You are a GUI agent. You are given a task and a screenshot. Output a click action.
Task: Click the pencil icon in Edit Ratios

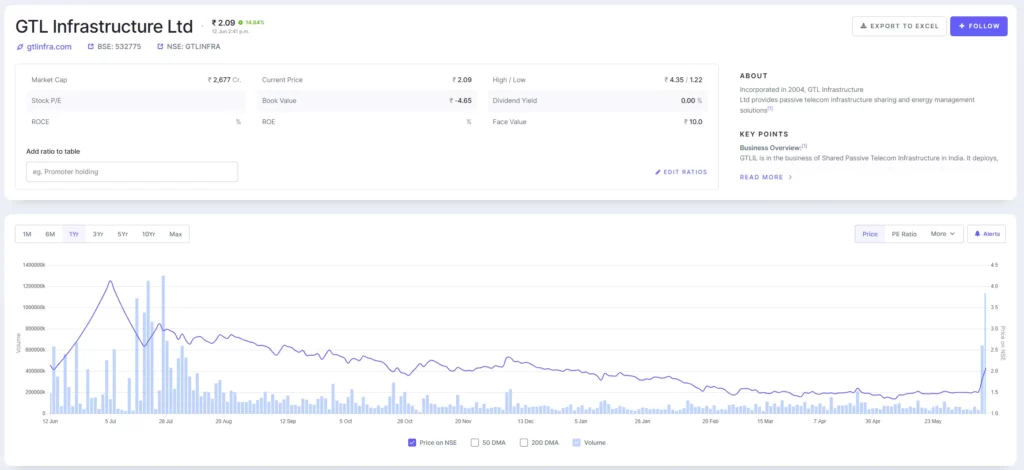click(658, 172)
